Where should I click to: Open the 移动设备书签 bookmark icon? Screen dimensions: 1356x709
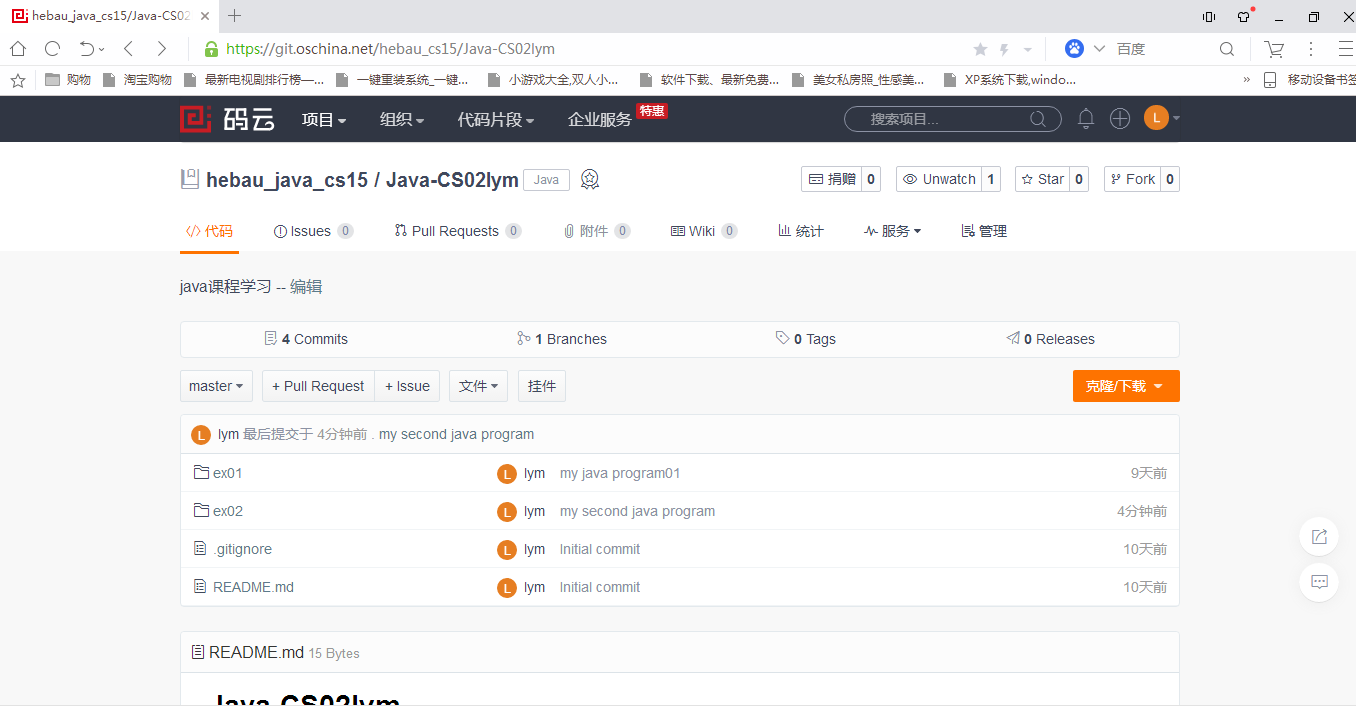point(1270,80)
